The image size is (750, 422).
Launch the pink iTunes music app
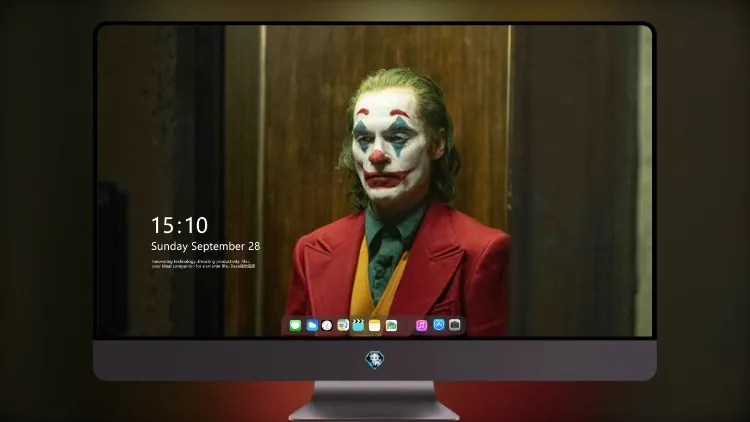pyautogui.click(x=421, y=325)
